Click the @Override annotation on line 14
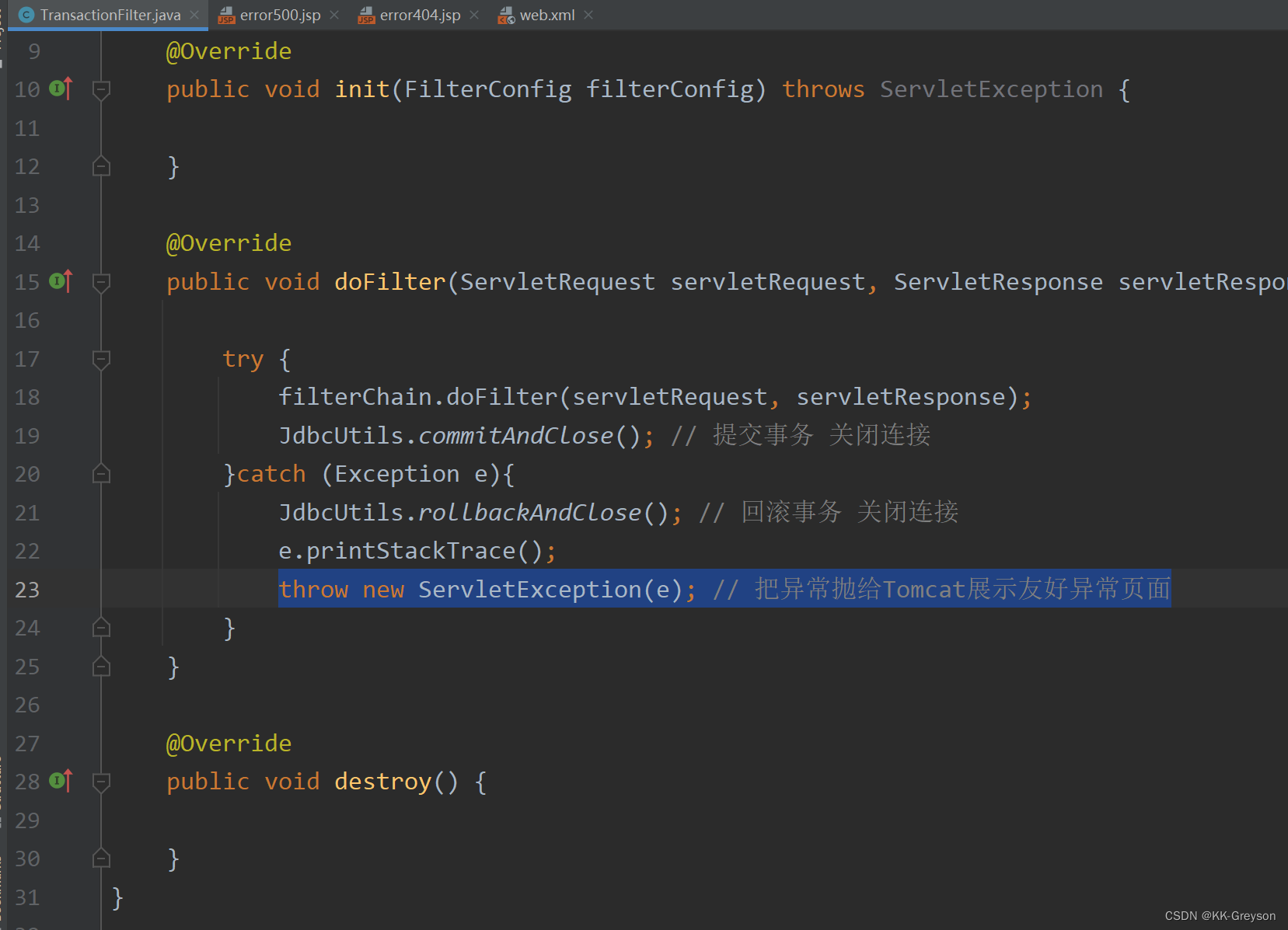Viewport: 1288px width, 930px height. 229,243
